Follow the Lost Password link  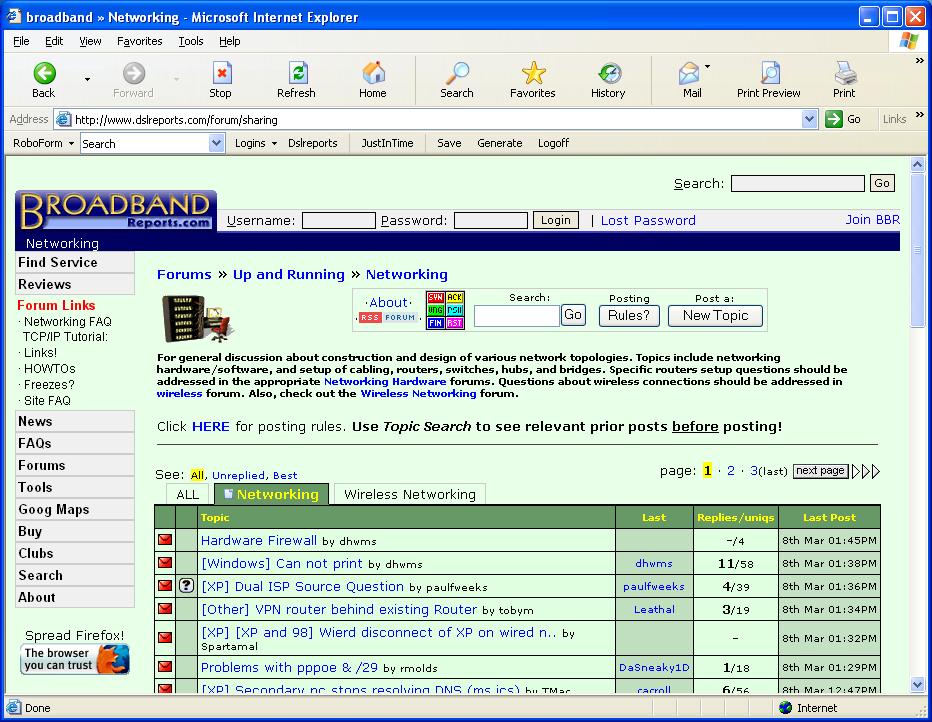(x=647, y=220)
